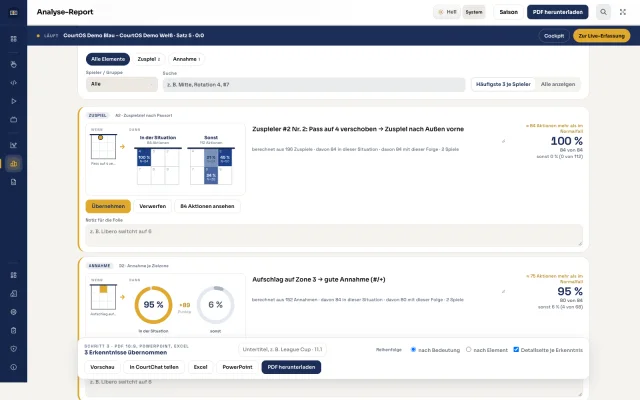640x400 pixels.
Task: Click the TV-shaped icon in the sidebar
Action: (13, 120)
